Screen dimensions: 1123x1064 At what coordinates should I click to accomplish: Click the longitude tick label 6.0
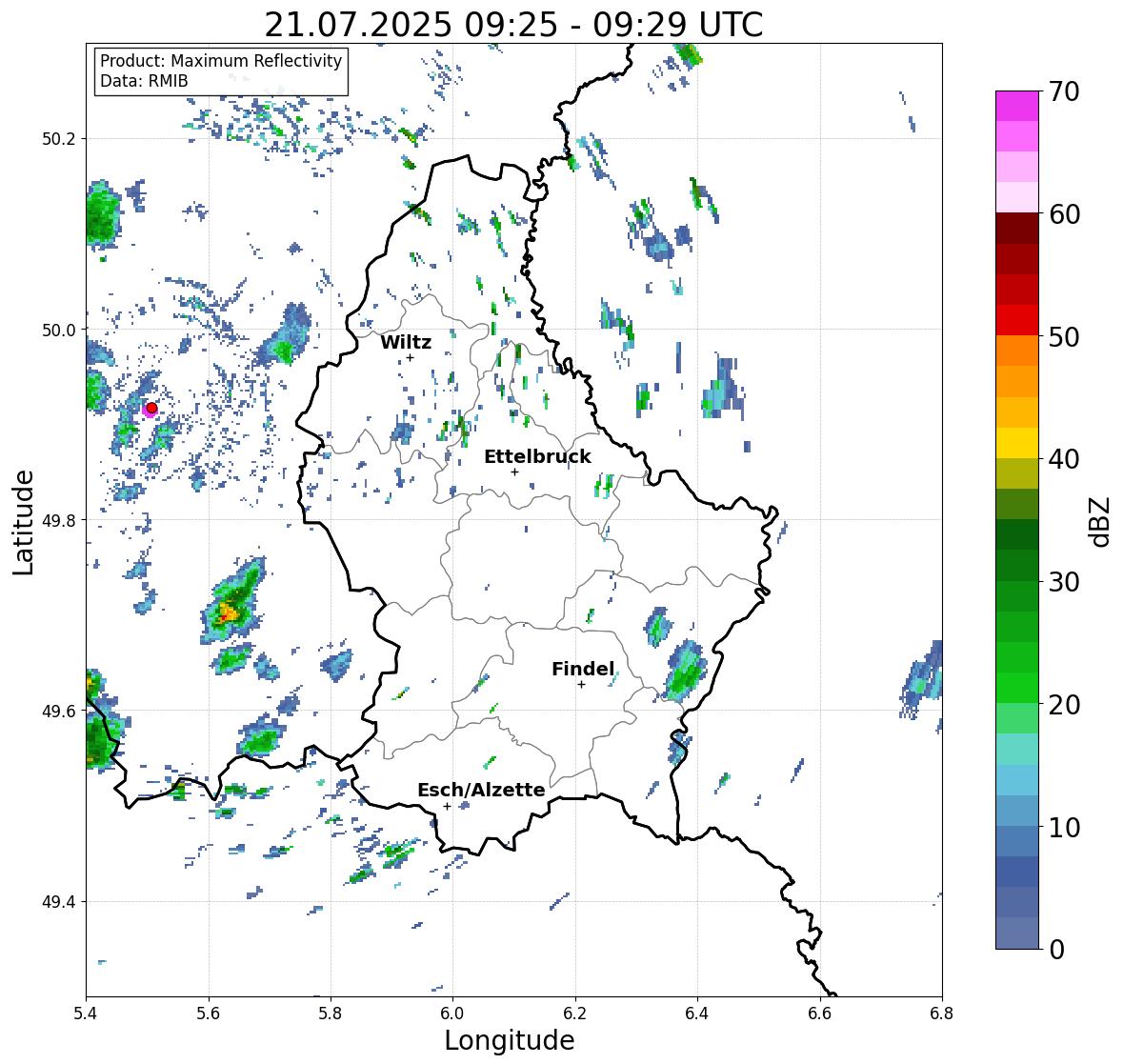[452, 1014]
